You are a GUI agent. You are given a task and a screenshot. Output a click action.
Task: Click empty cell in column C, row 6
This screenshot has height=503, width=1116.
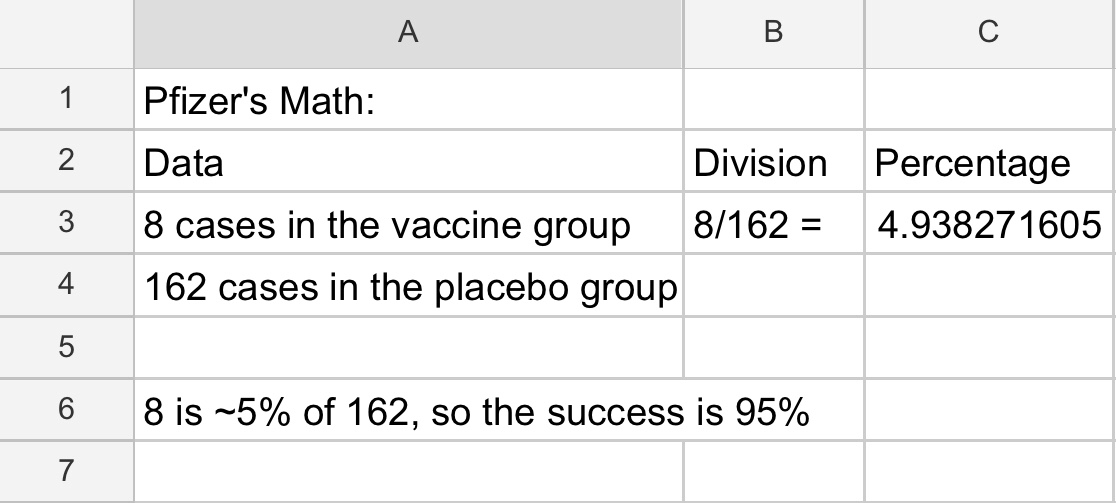click(988, 409)
